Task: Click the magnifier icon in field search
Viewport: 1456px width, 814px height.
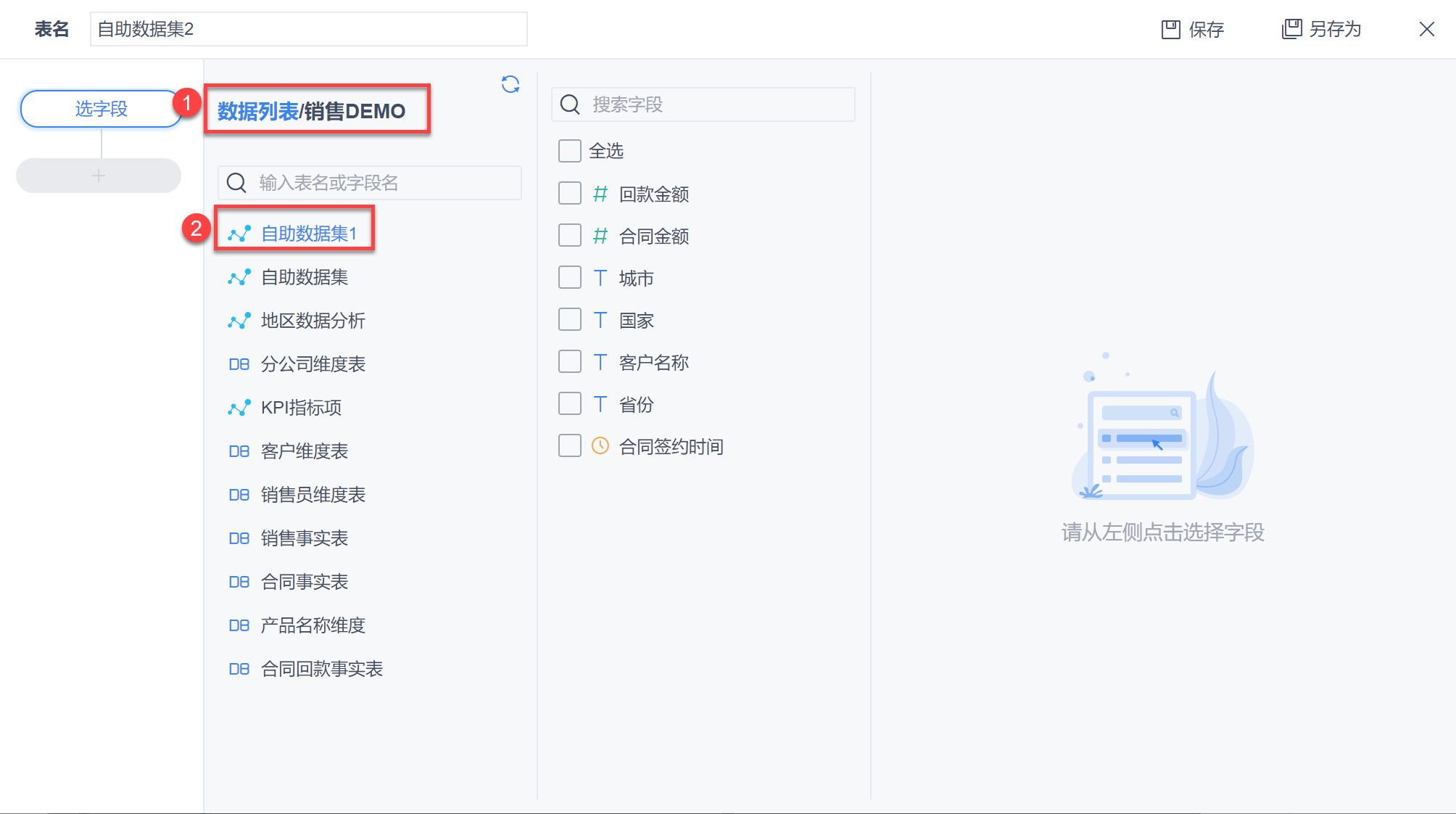Action: click(x=571, y=104)
